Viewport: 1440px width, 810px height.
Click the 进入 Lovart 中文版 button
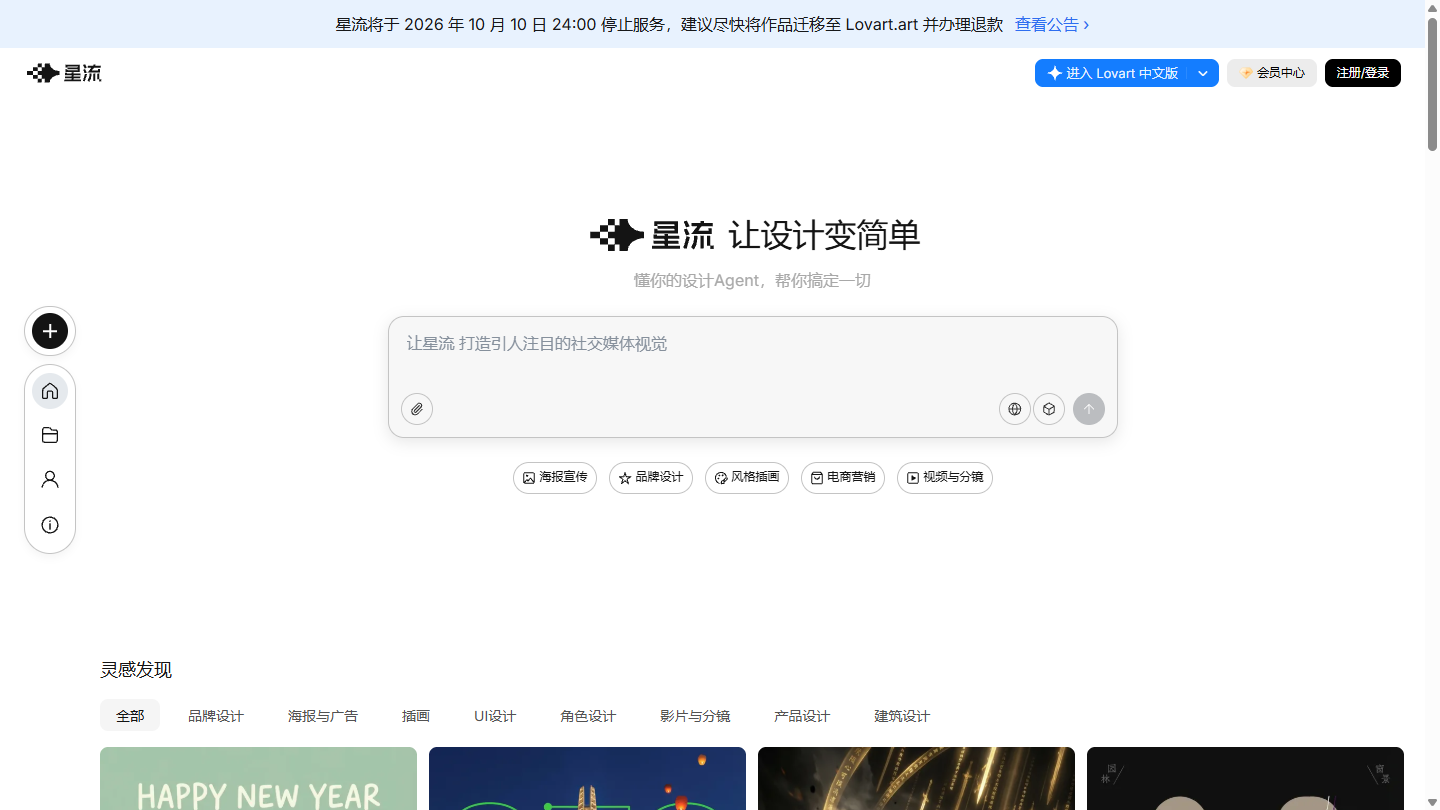1112,73
